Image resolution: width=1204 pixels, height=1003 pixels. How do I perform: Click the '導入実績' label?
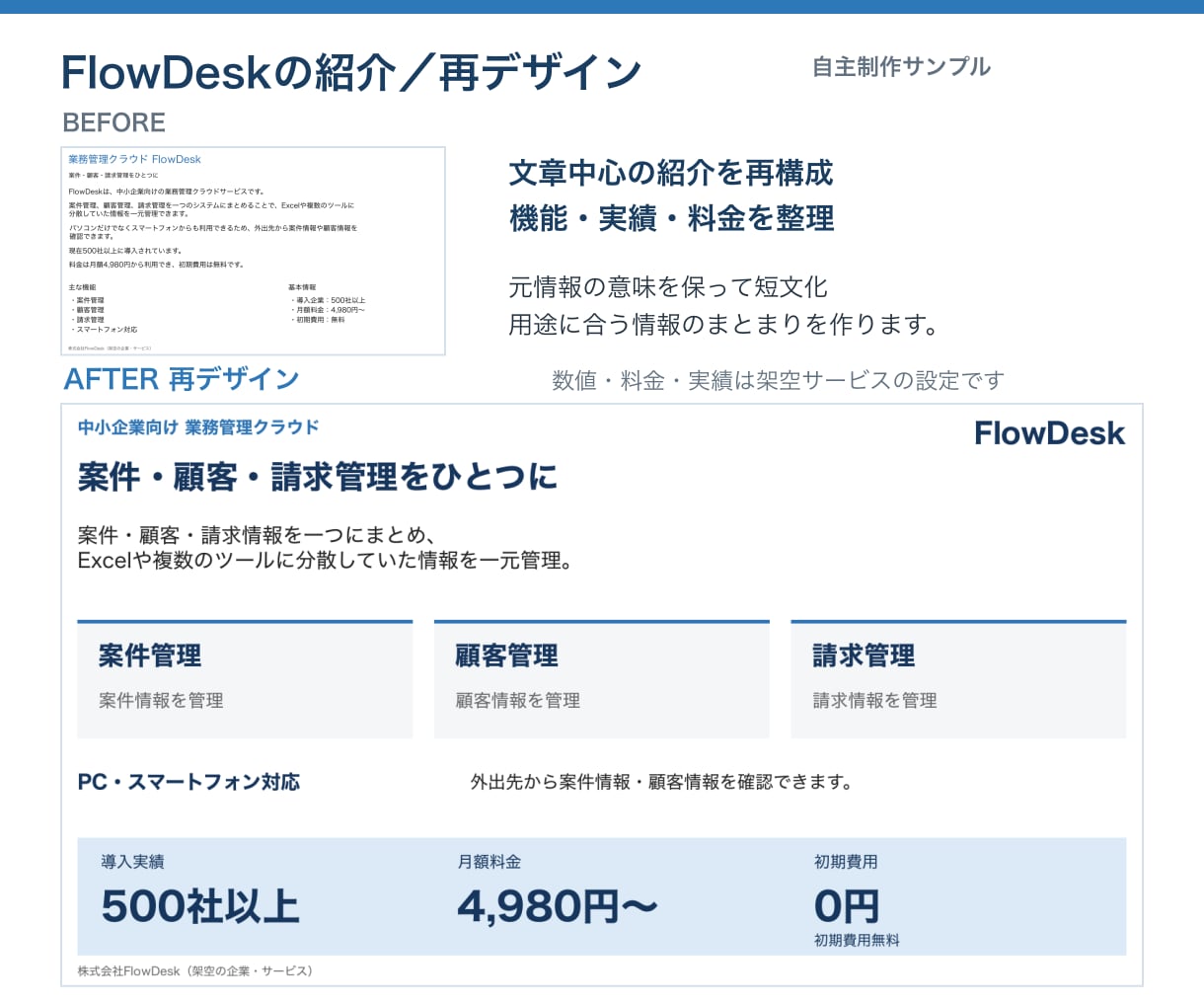pyautogui.click(x=132, y=862)
